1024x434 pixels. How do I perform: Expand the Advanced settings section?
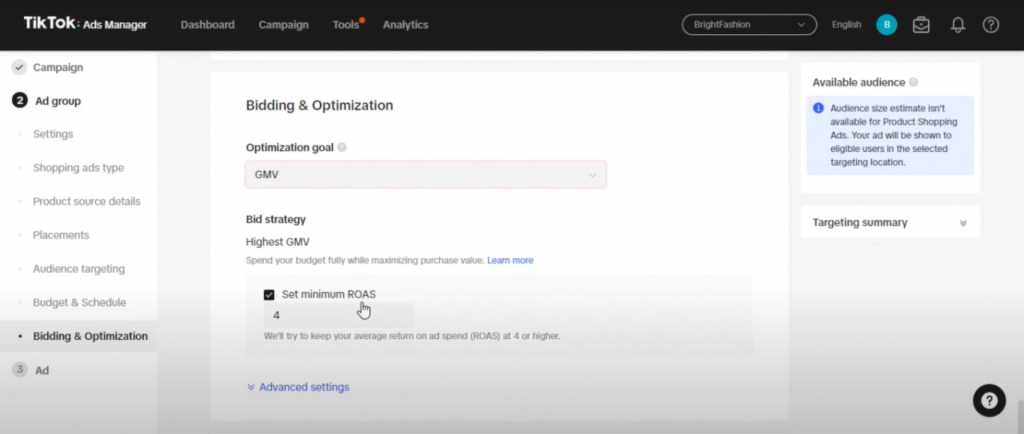tap(298, 387)
